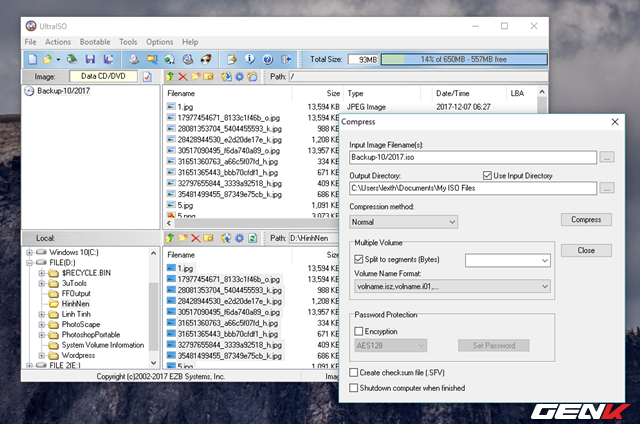The width and height of the screenshot is (640, 424).
Task: Click the New folder icon in image pane toolbar
Action: pyautogui.click(x=196, y=76)
